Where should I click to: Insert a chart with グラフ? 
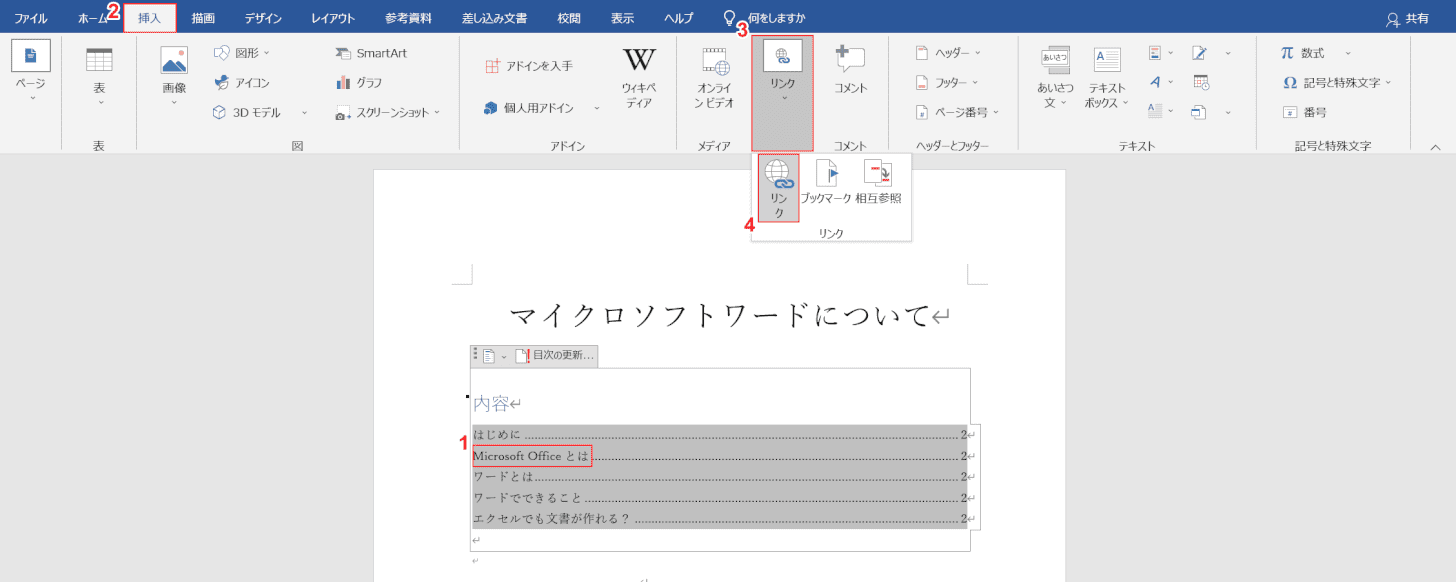(359, 83)
